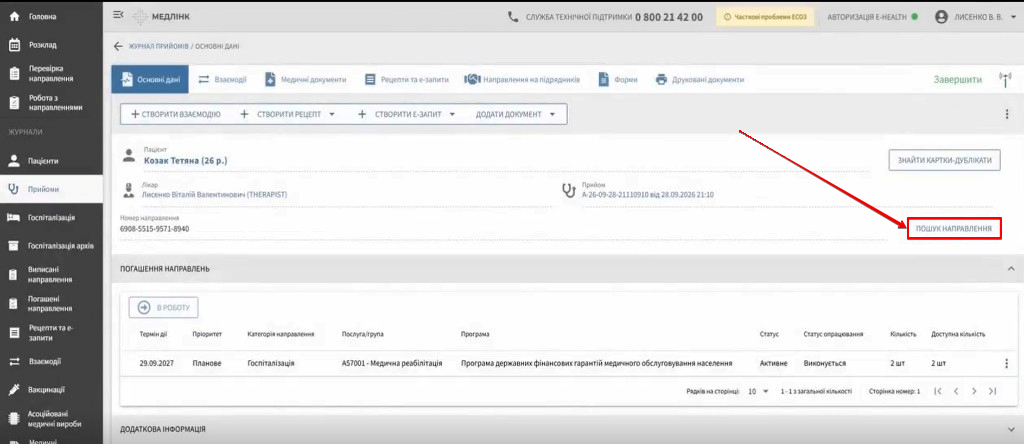Open Направлення на підрядників tab

[522, 80]
